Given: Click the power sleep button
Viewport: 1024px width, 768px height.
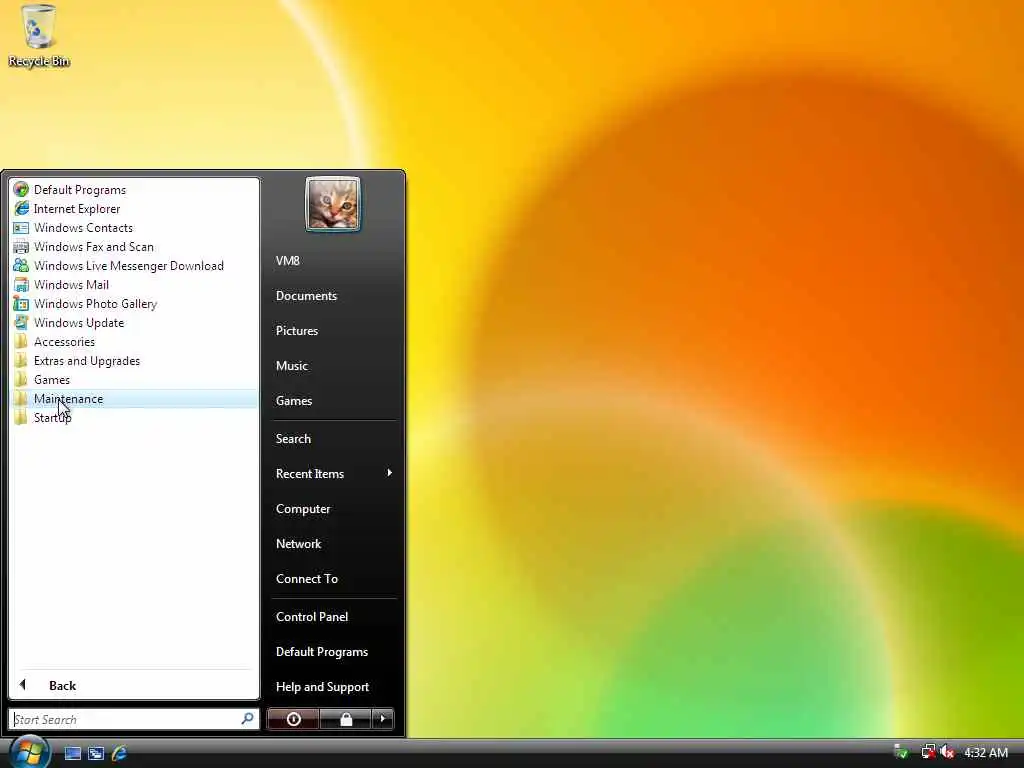Looking at the screenshot, I should (293, 719).
